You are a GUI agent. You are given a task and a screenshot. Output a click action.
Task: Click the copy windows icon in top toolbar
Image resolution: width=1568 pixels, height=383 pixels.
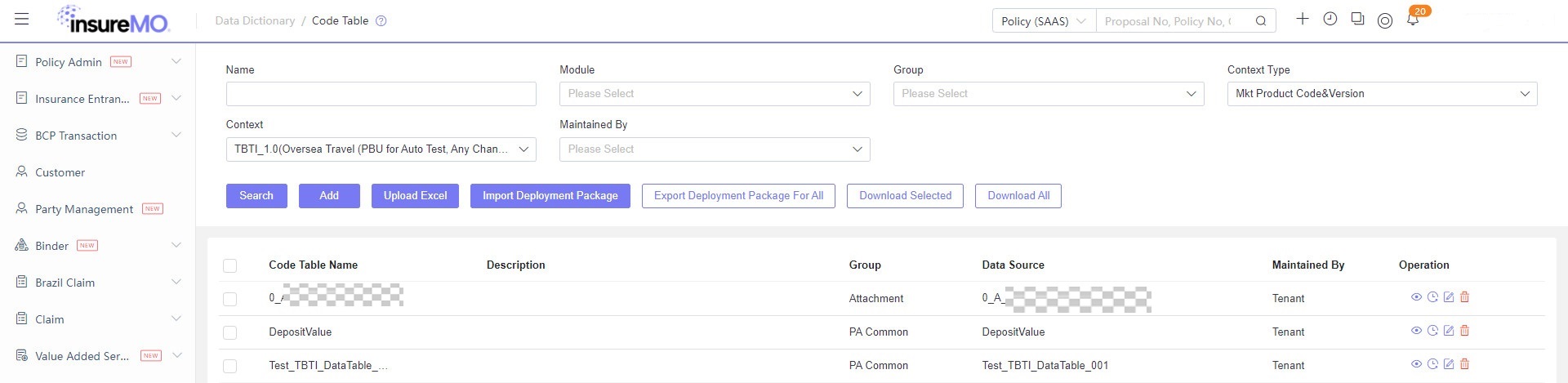(x=1357, y=19)
